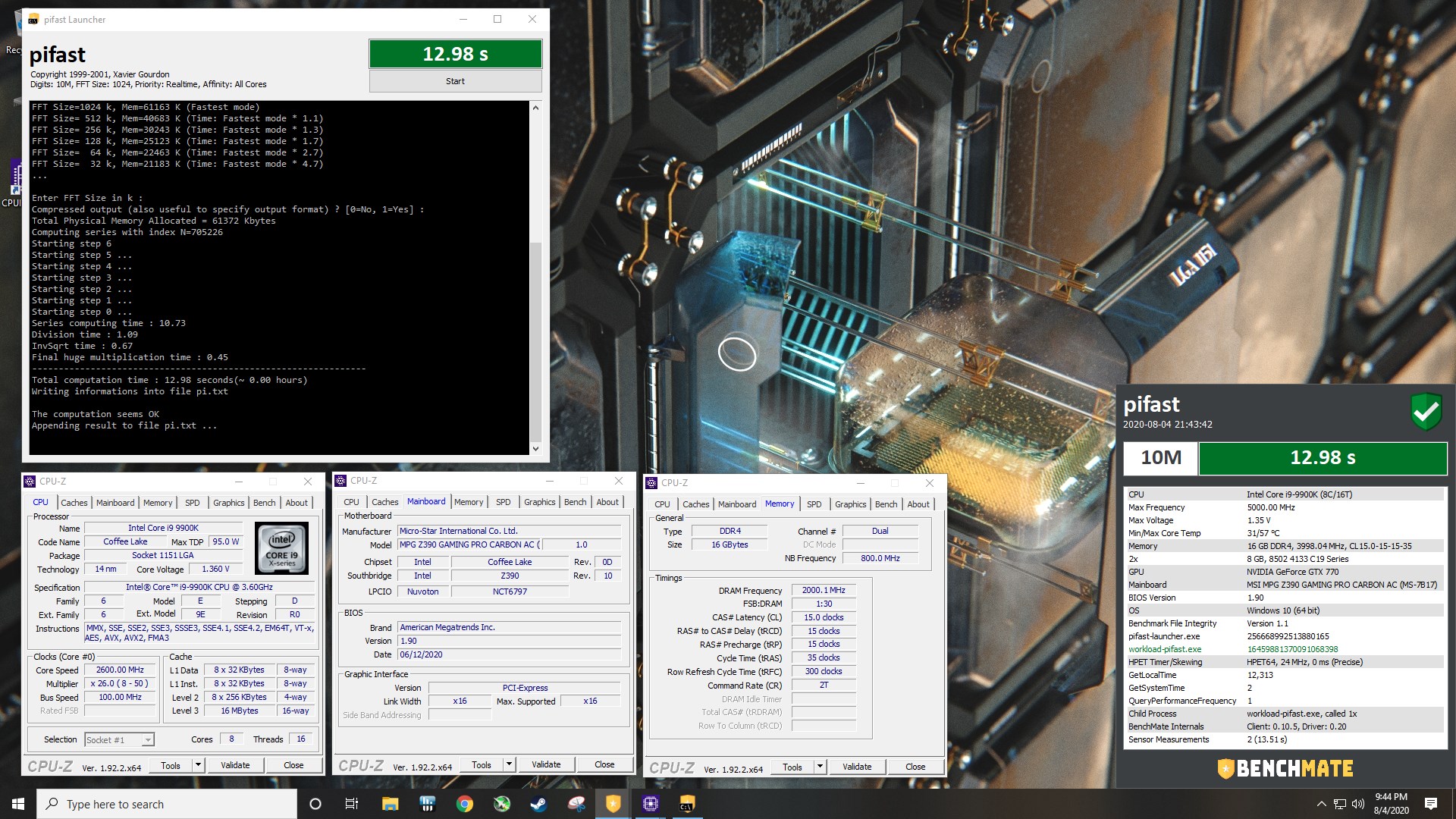Click the green BenchMate verified shield icon
The image size is (1456, 819).
point(1426,412)
